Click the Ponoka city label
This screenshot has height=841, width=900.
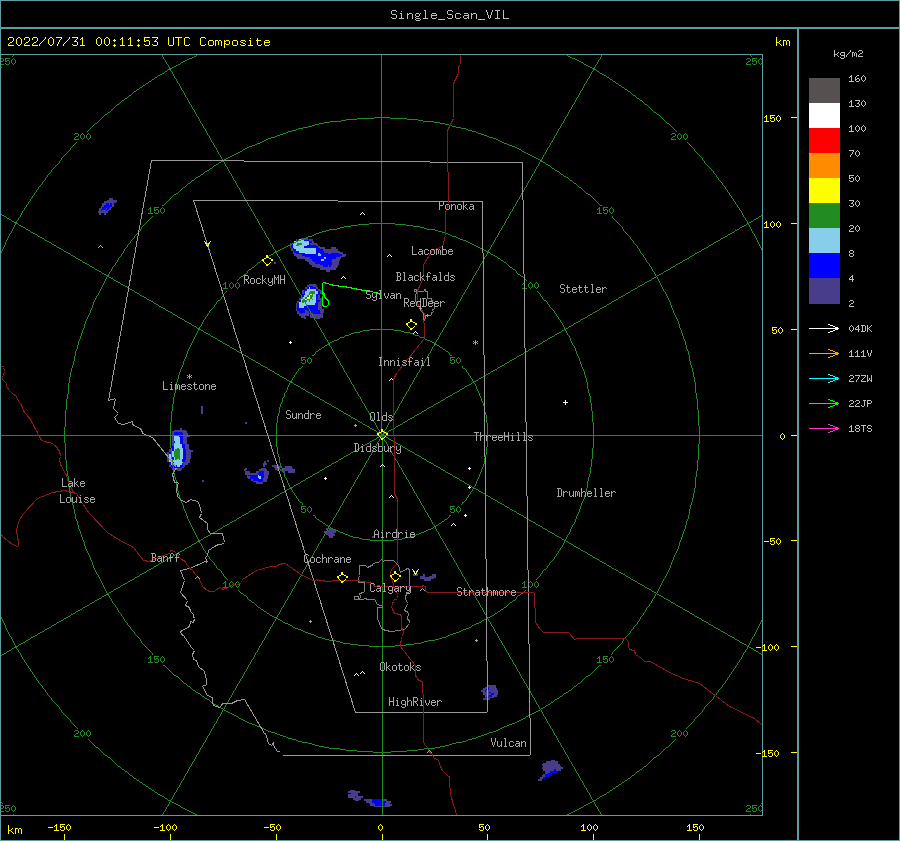456,206
